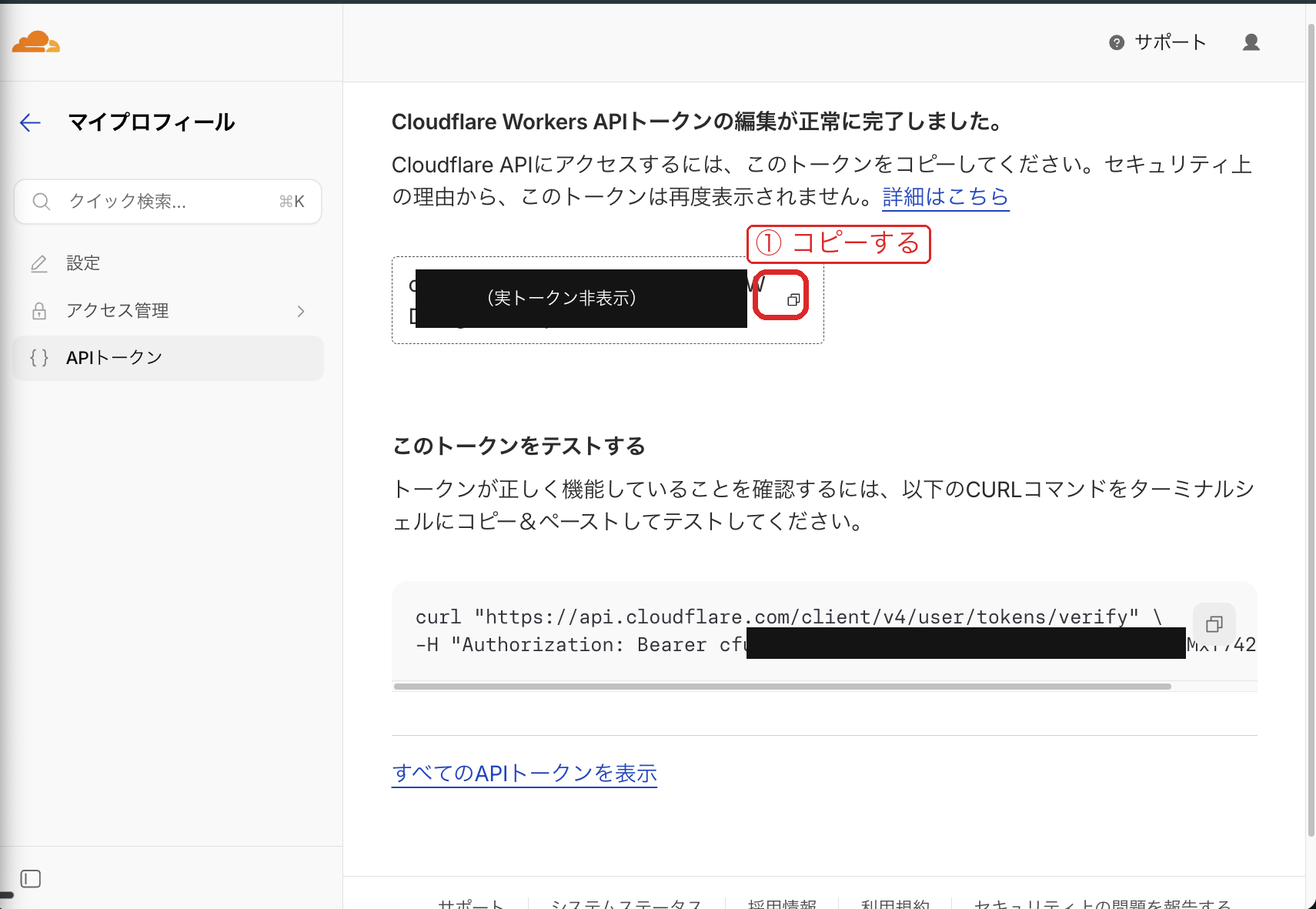The width and height of the screenshot is (1316, 909).
Task: Open the サポート menu in the header
Action: point(1157,42)
